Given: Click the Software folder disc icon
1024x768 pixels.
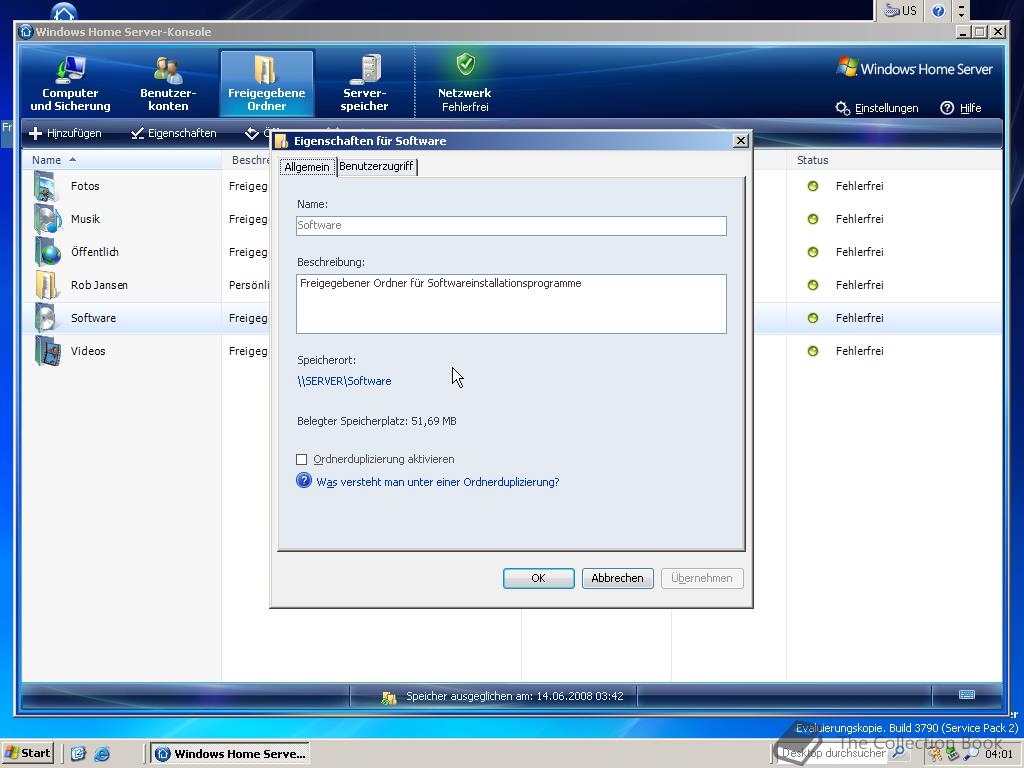Looking at the screenshot, I should coord(47,318).
